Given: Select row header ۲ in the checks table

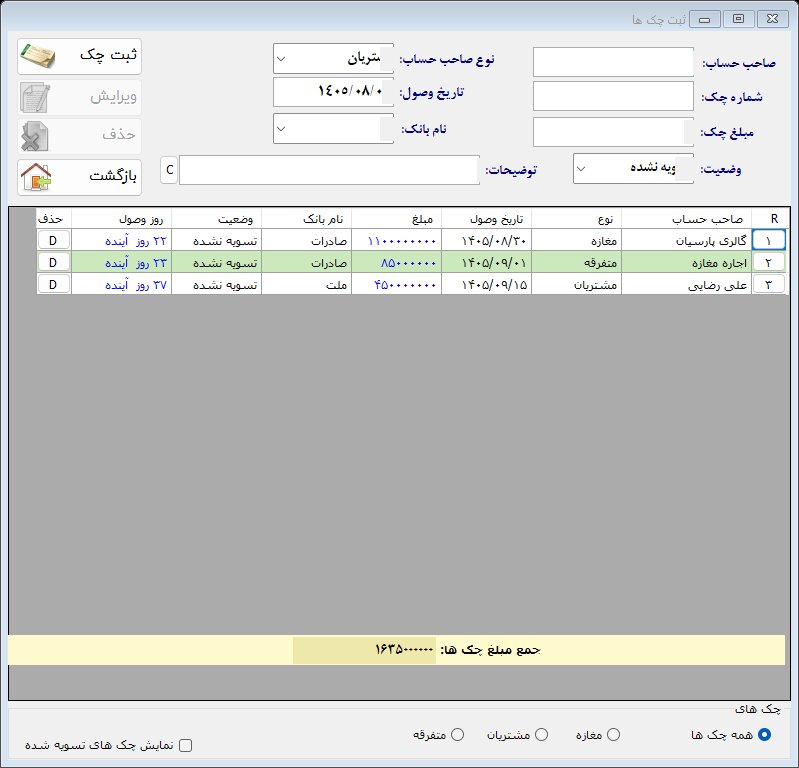Looking at the screenshot, I should click(x=768, y=262).
